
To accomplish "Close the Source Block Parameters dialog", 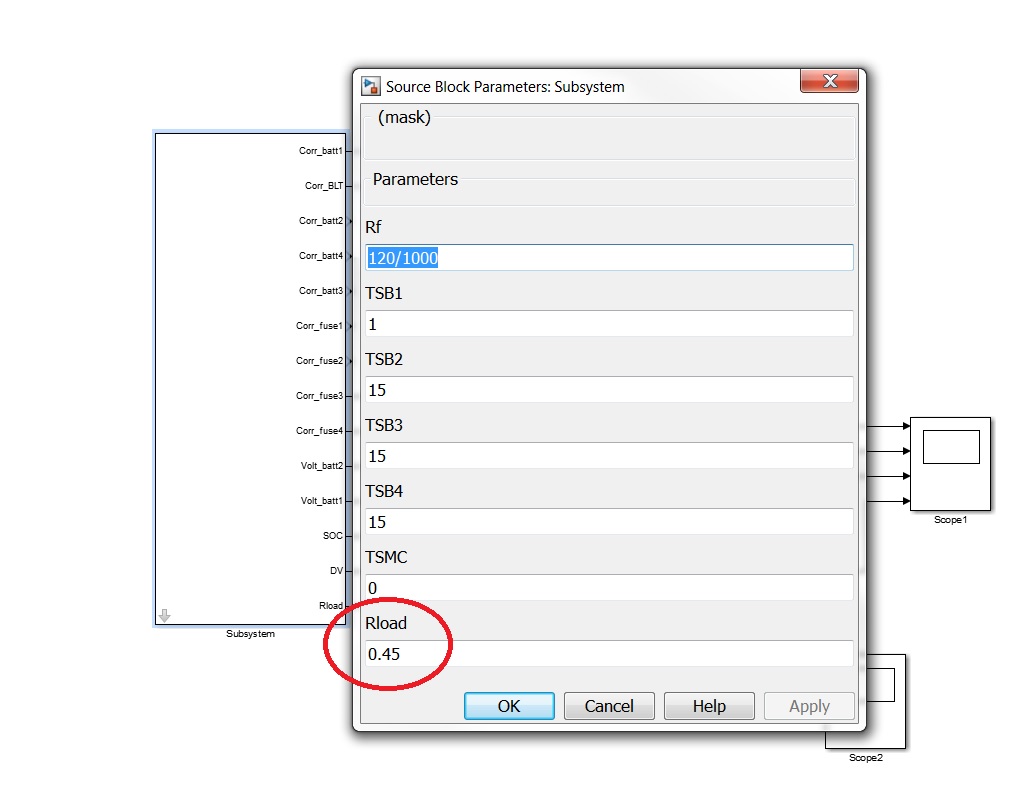I will (x=828, y=82).
